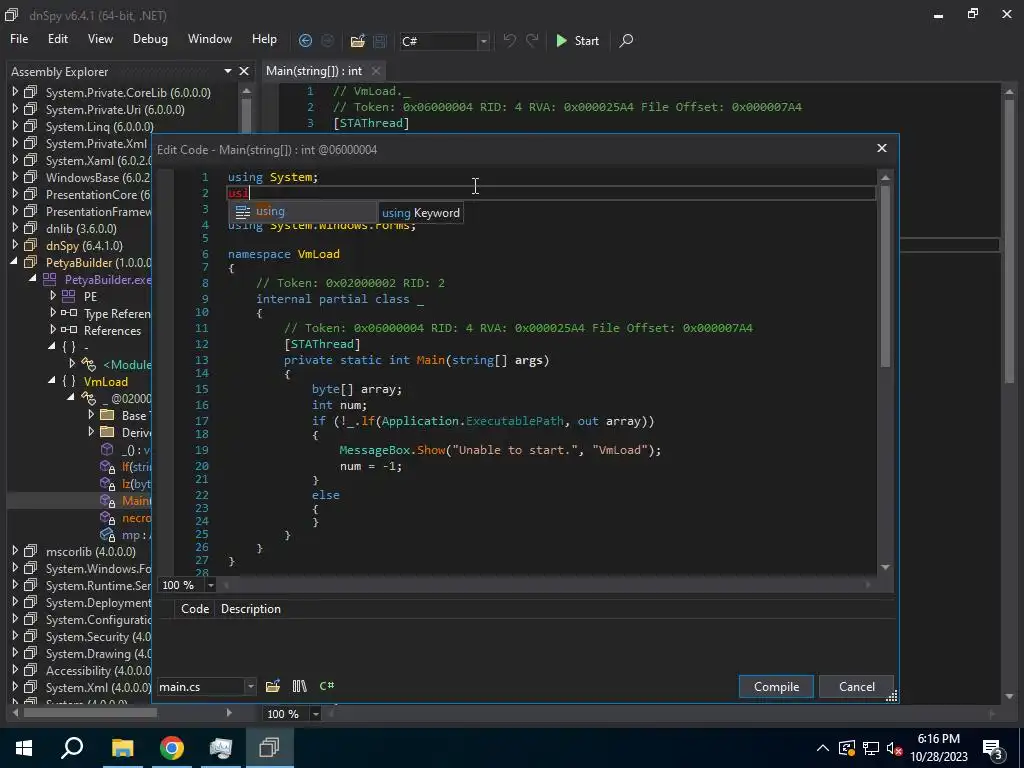
Task: Select the References tree item
Action: click(112, 330)
